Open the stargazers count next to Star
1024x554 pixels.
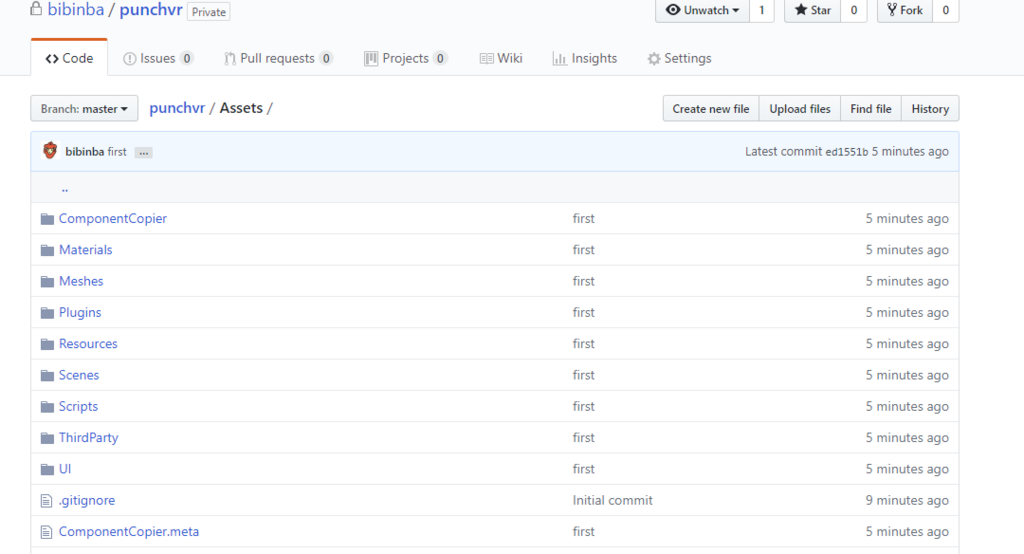click(854, 10)
